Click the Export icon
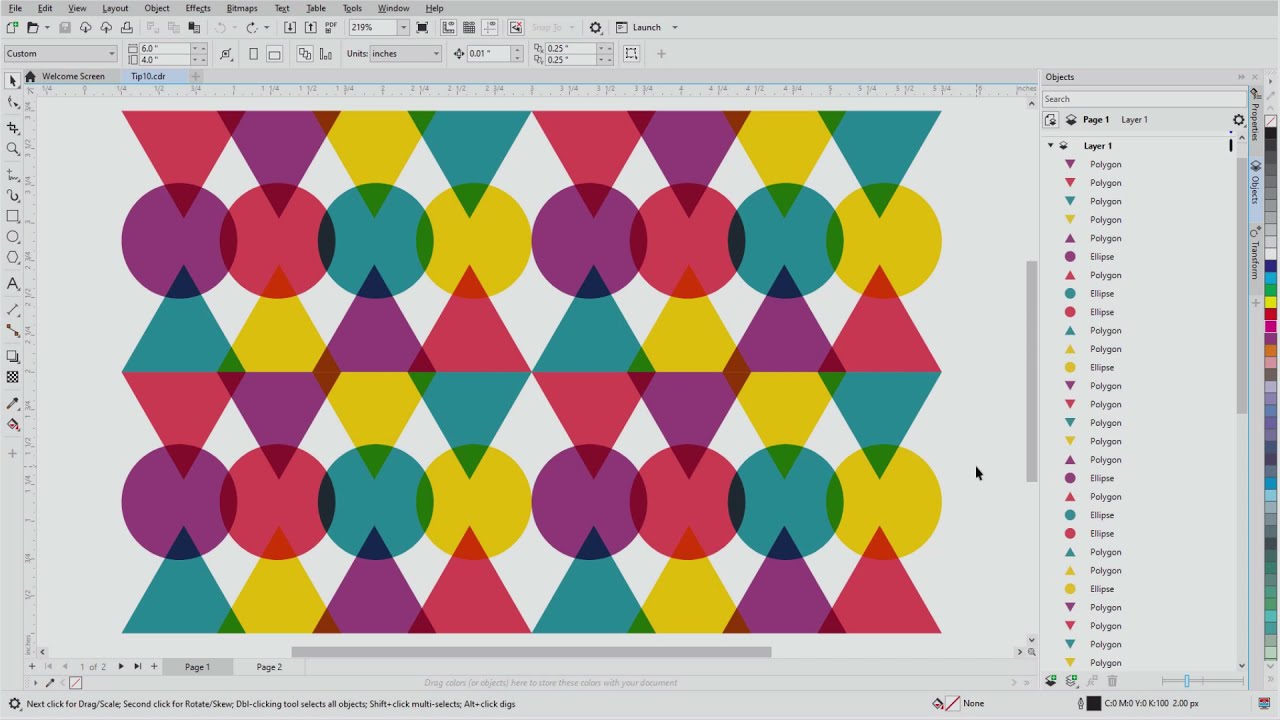The height and width of the screenshot is (720, 1280). coord(310,27)
